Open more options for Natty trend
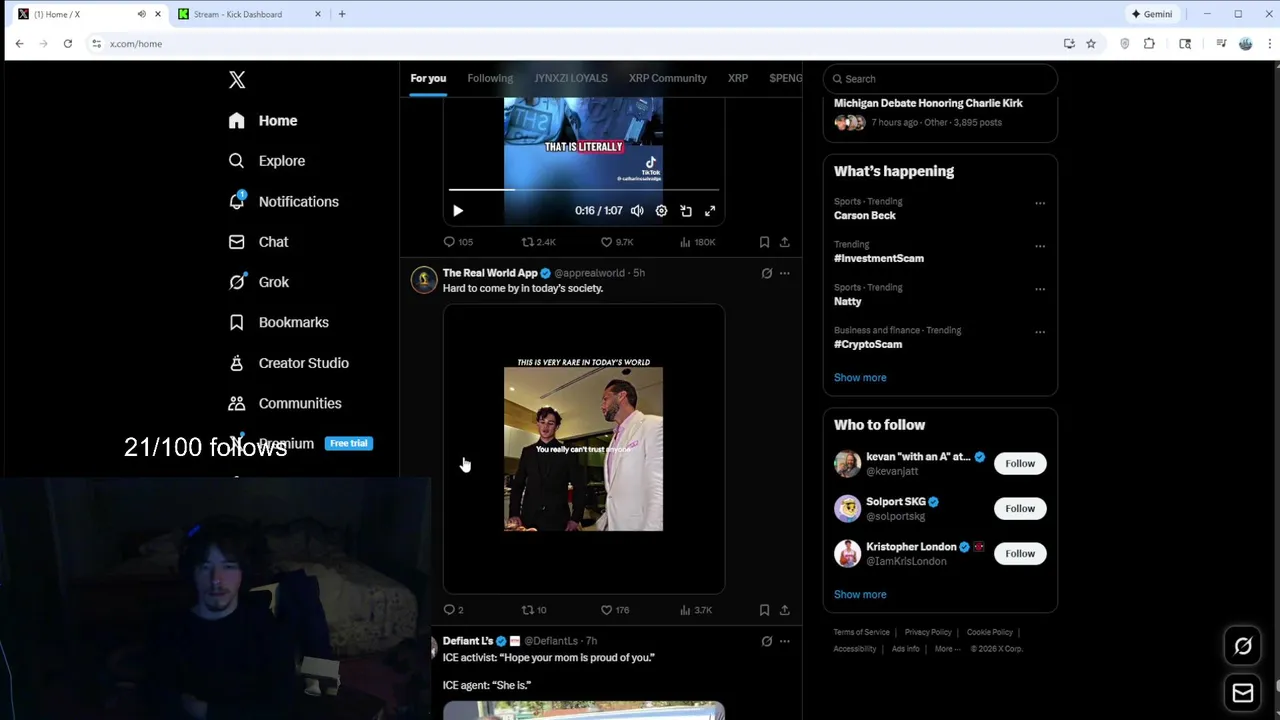Viewport: 1280px width, 720px height. 1040,289
